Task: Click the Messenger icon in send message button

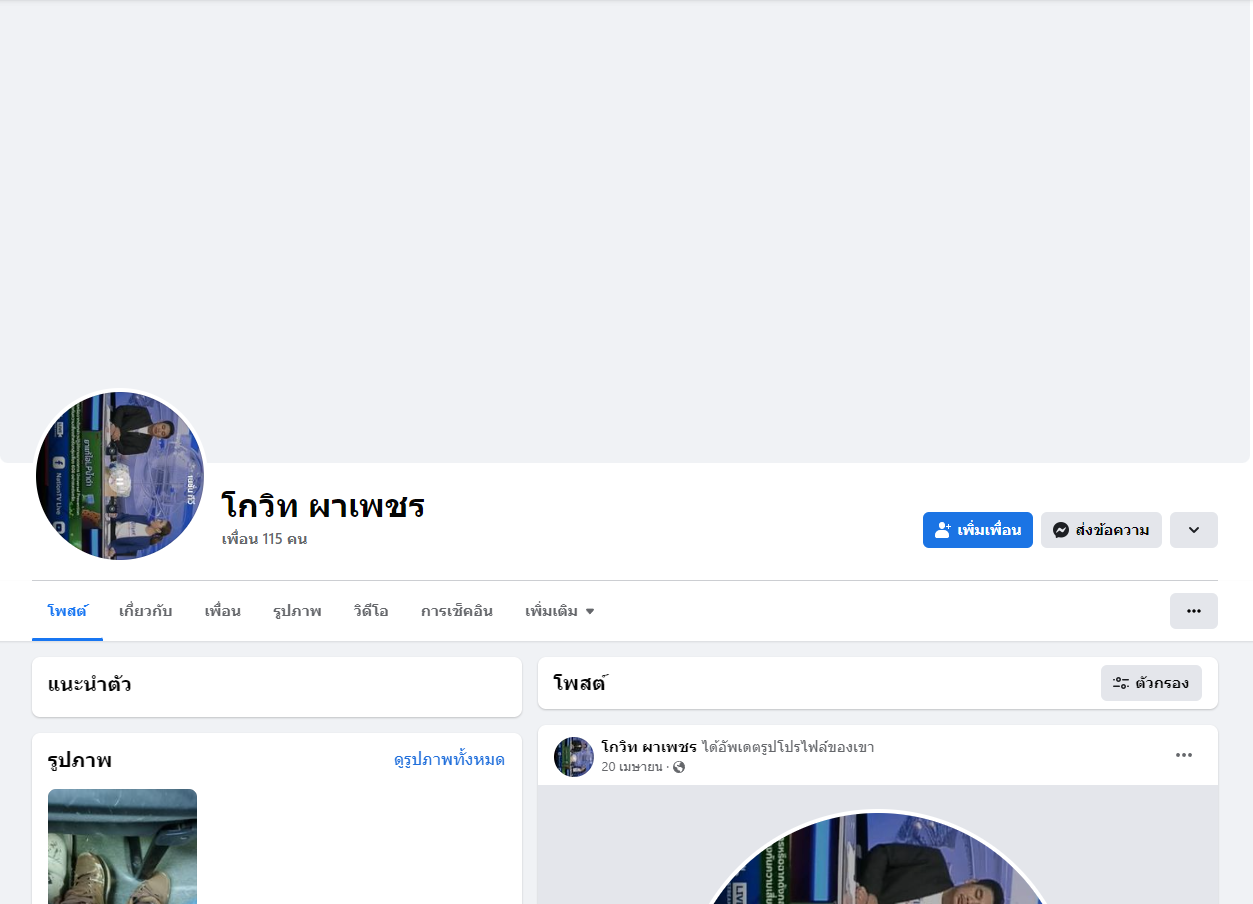Action: click(x=1061, y=530)
